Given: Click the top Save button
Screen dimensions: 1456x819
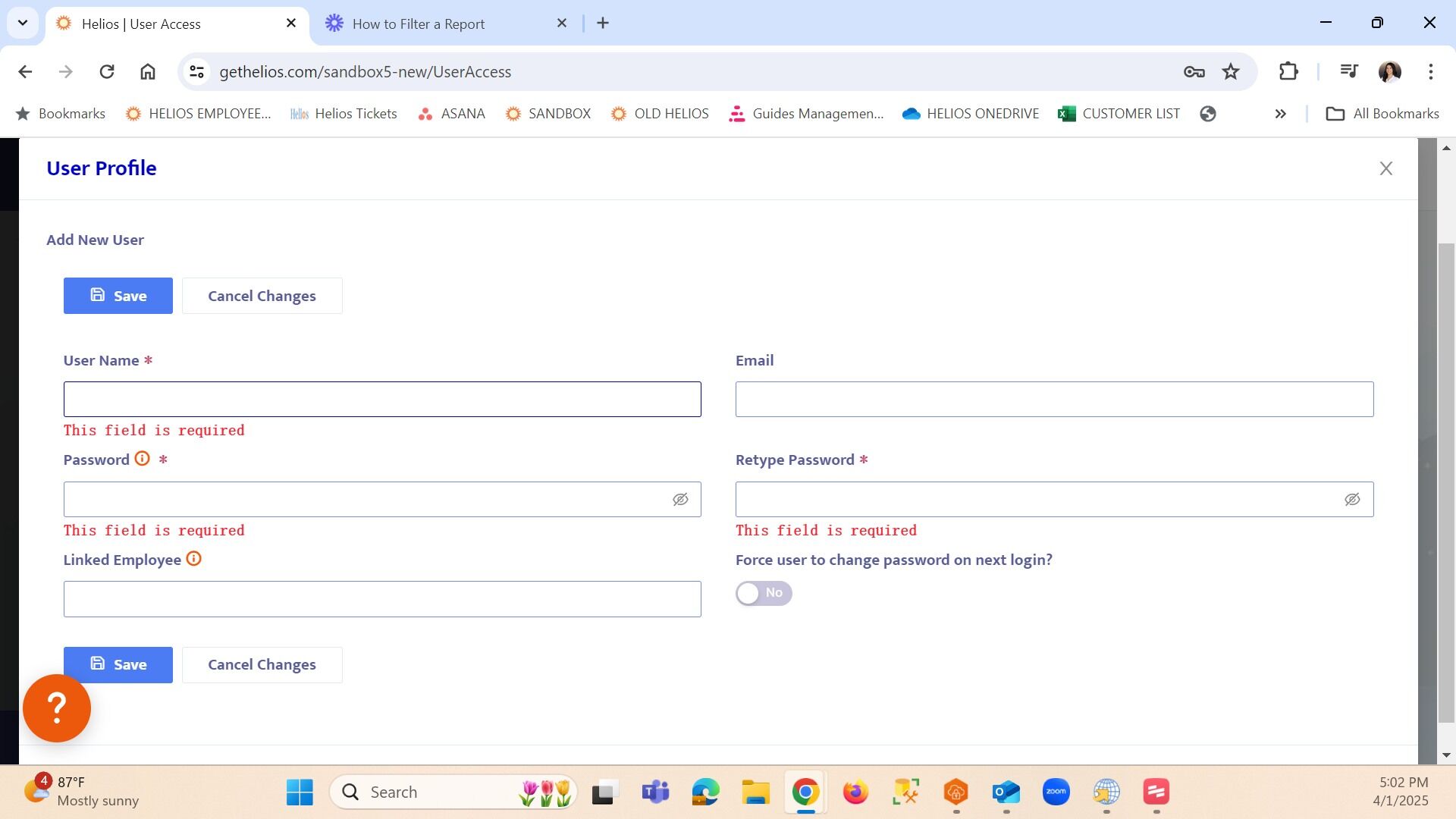Looking at the screenshot, I should (x=118, y=296).
